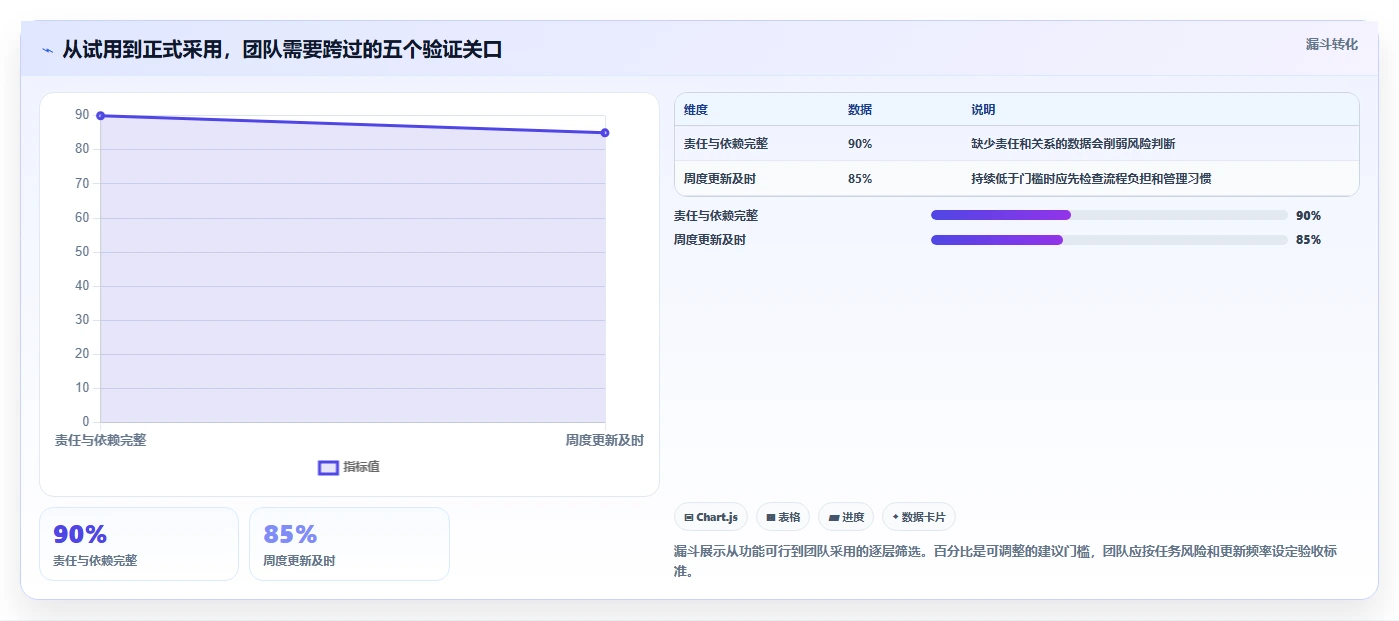Click the 指标值 legend text
The width and height of the screenshot is (1399, 621).
pos(362,467)
